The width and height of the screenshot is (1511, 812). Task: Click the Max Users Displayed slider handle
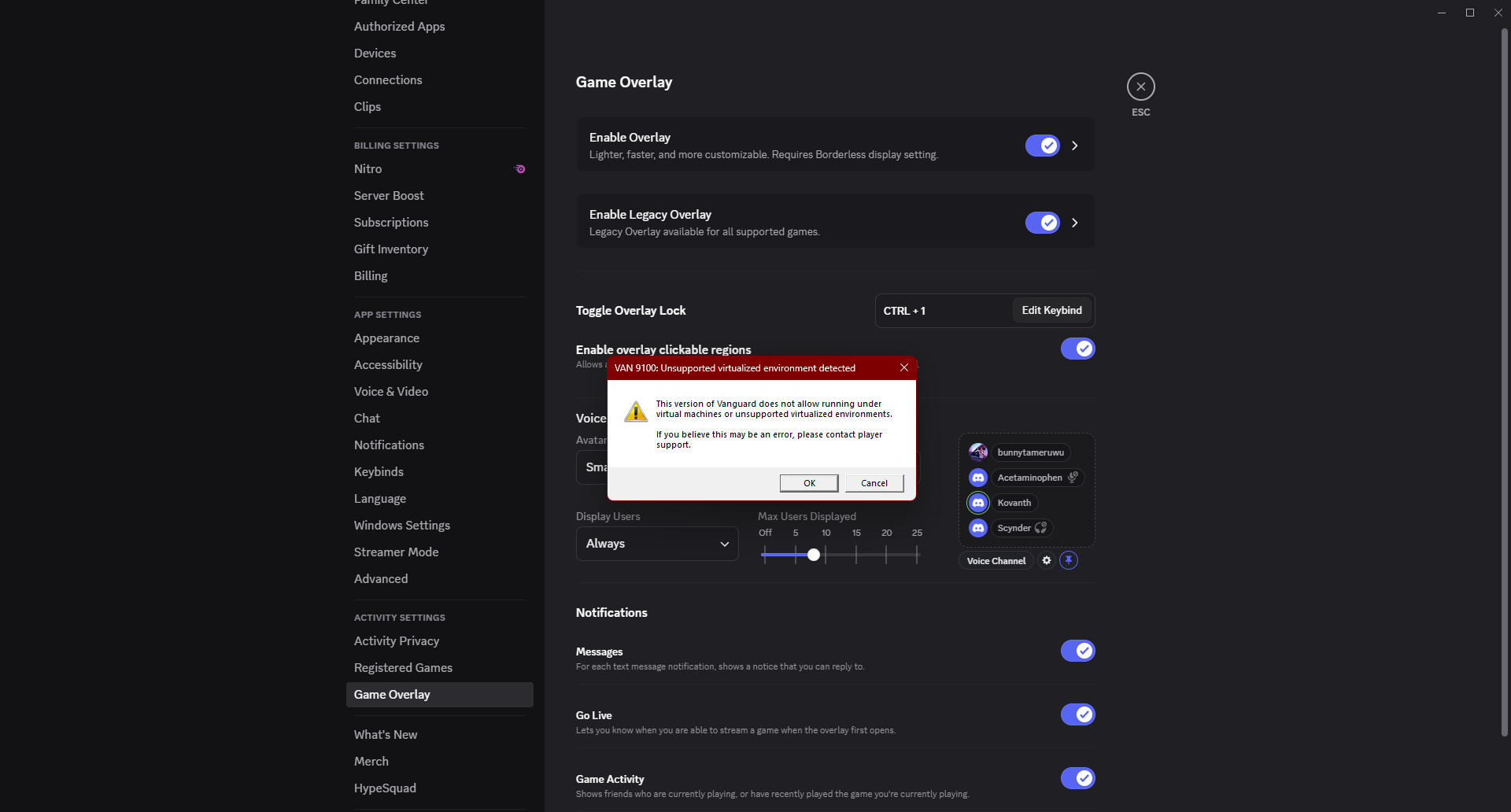point(814,555)
